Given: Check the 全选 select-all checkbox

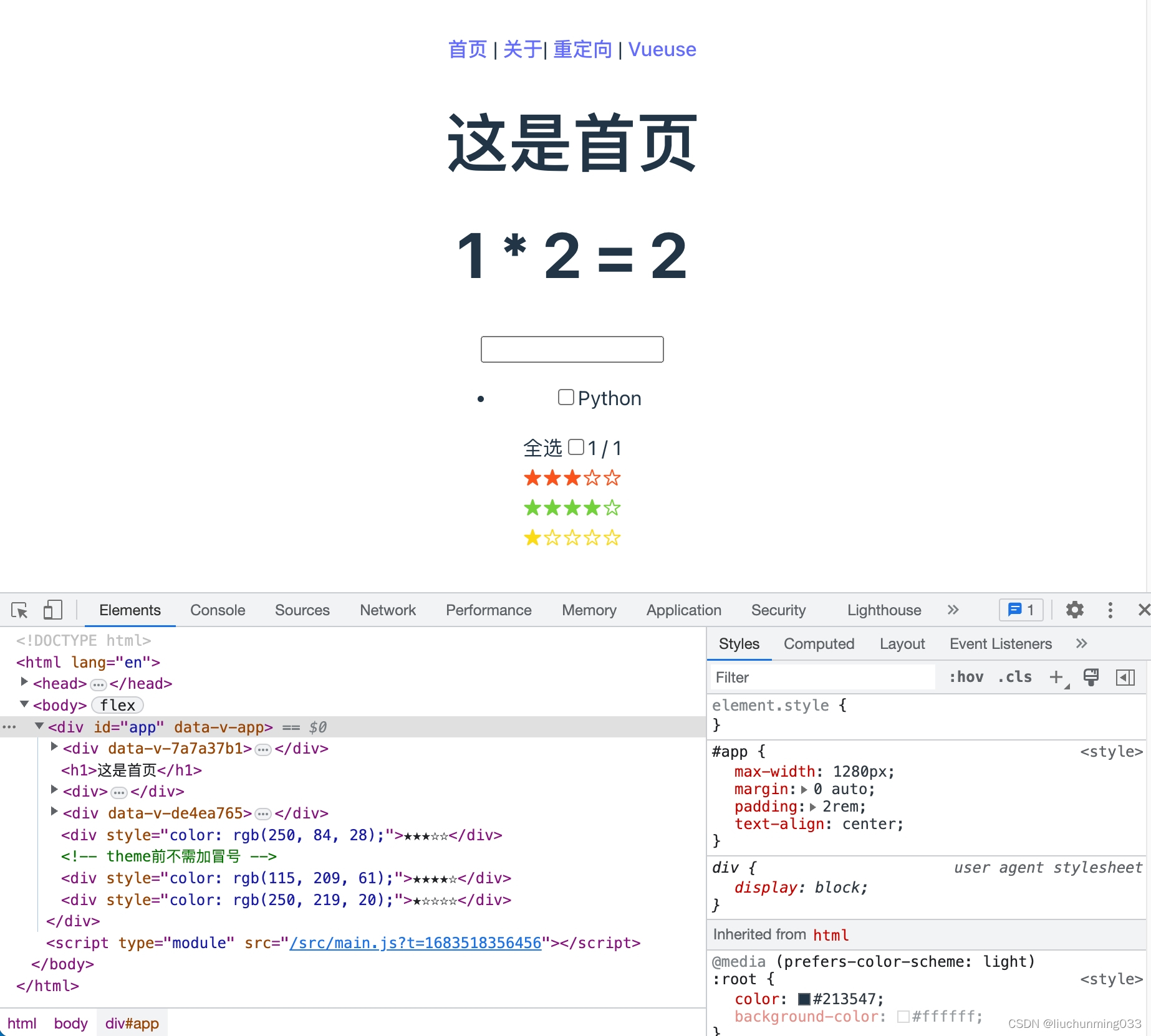Looking at the screenshot, I should [x=576, y=447].
